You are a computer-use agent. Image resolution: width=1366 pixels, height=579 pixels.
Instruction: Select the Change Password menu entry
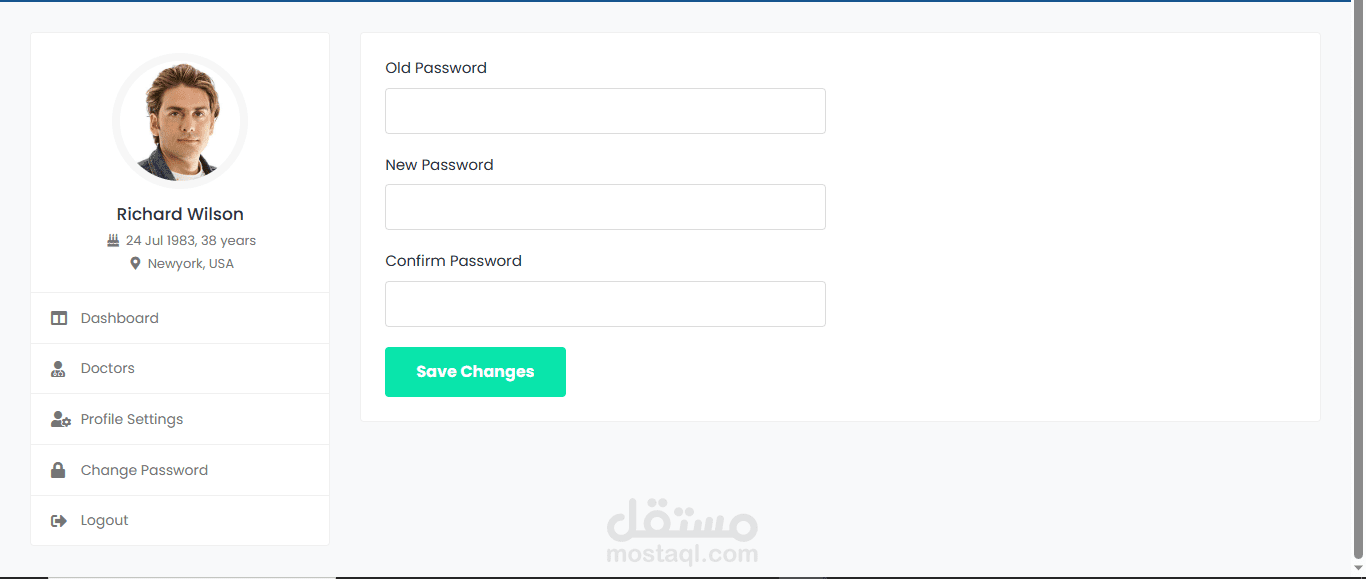144,470
